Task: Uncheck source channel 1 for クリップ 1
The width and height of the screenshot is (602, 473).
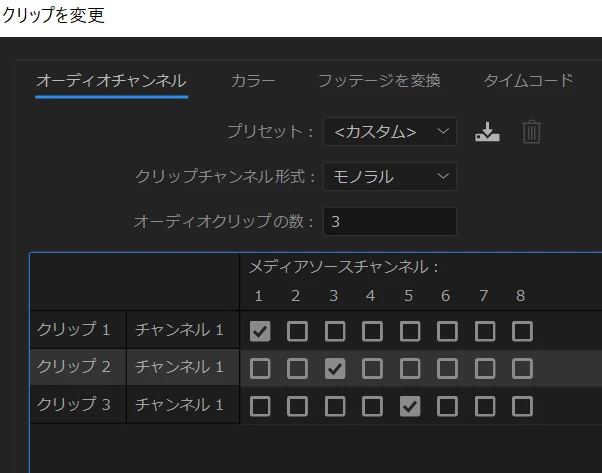Action: pyautogui.click(x=260, y=331)
